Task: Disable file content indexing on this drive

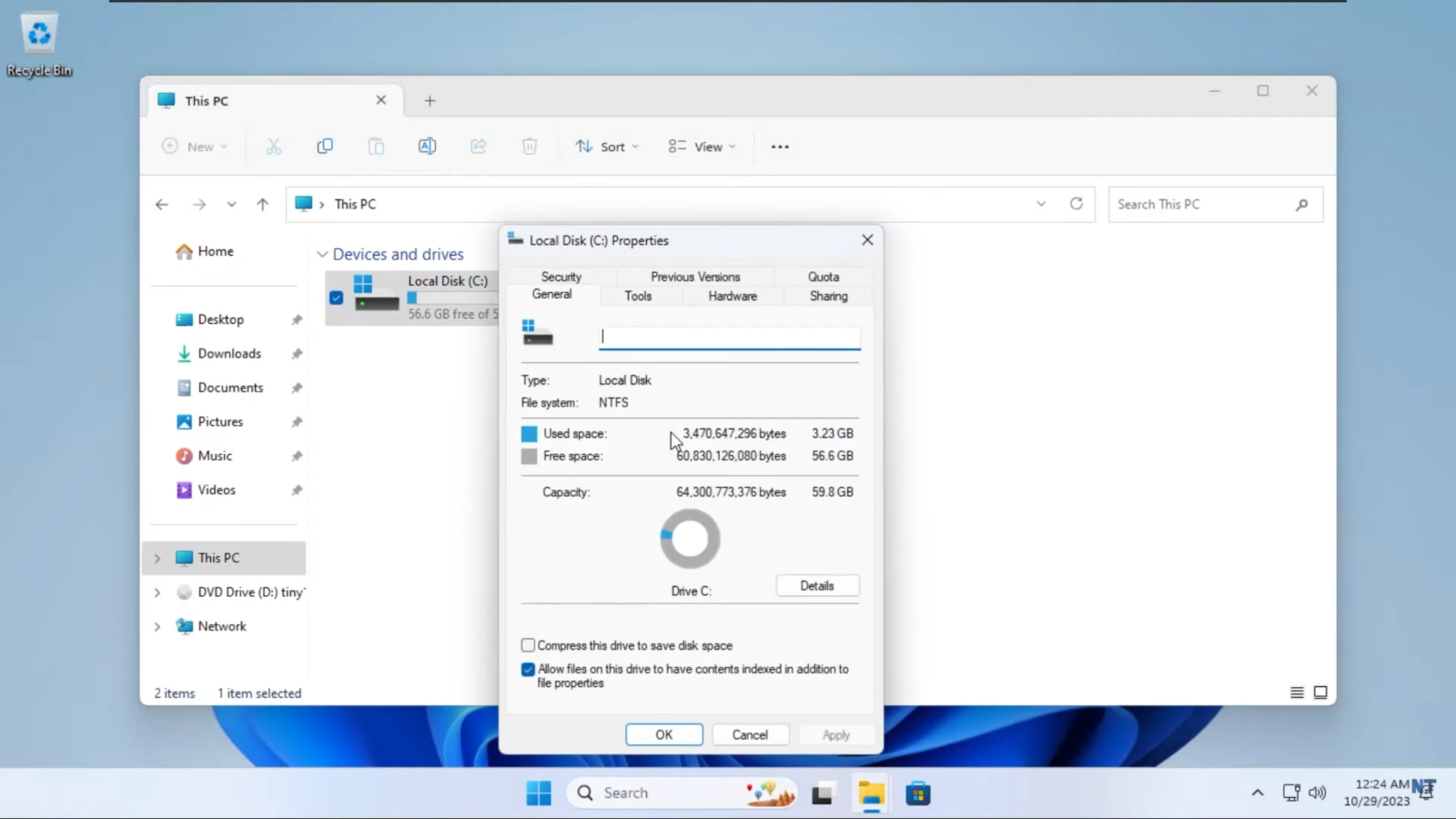Action: tap(528, 670)
